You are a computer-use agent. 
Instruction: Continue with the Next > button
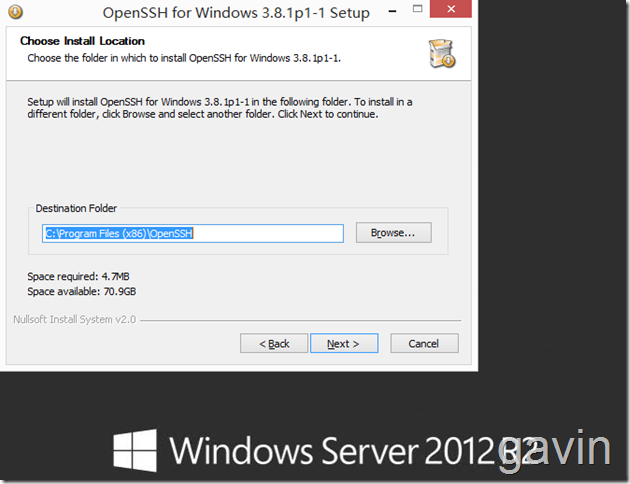pyautogui.click(x=344, y=343)
